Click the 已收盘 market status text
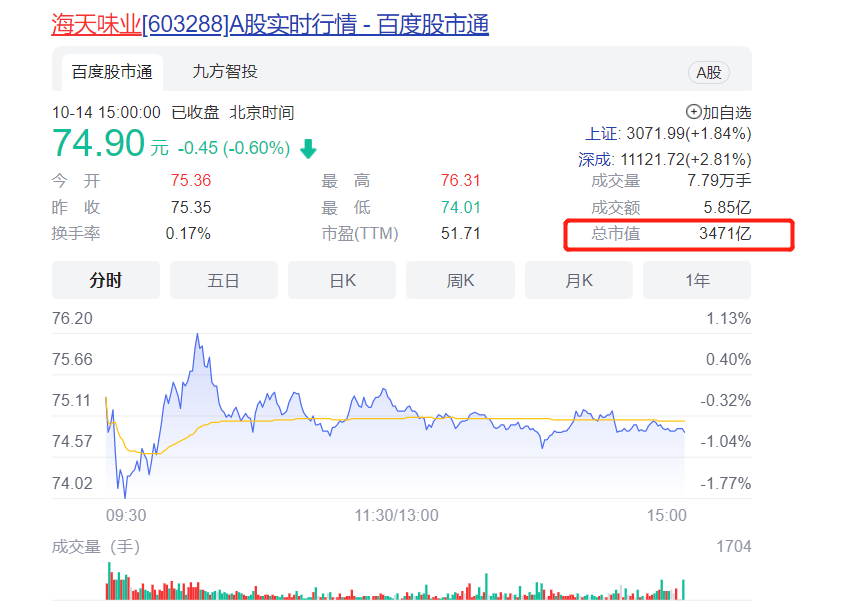This screenshot has height=607, width=848. click(195, 113)
